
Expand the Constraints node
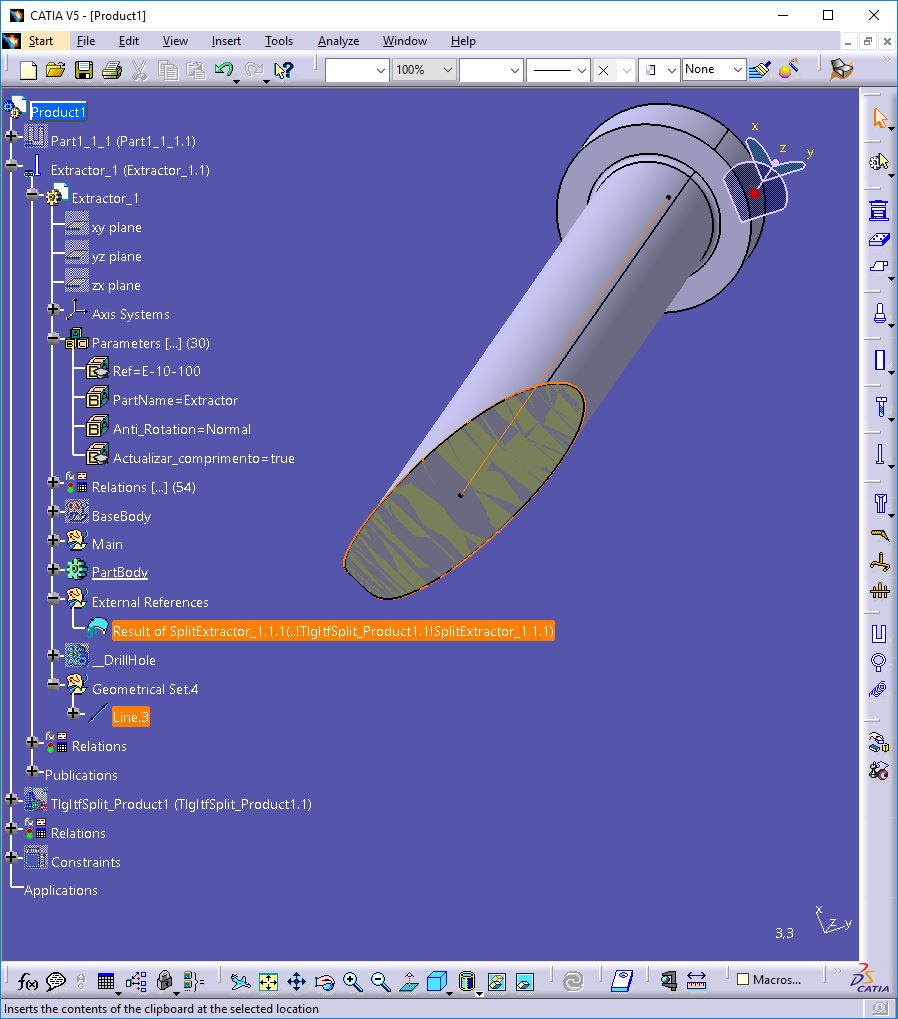pyautogui.click(x=11, y=857)
